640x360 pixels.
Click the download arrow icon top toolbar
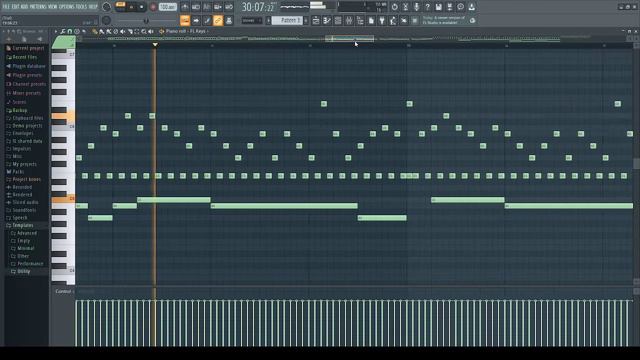coord(471,7)
